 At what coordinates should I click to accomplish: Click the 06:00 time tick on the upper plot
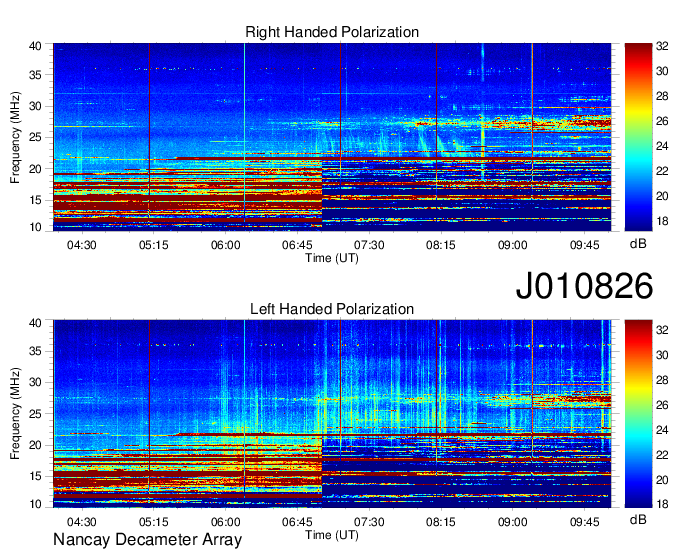225,245
